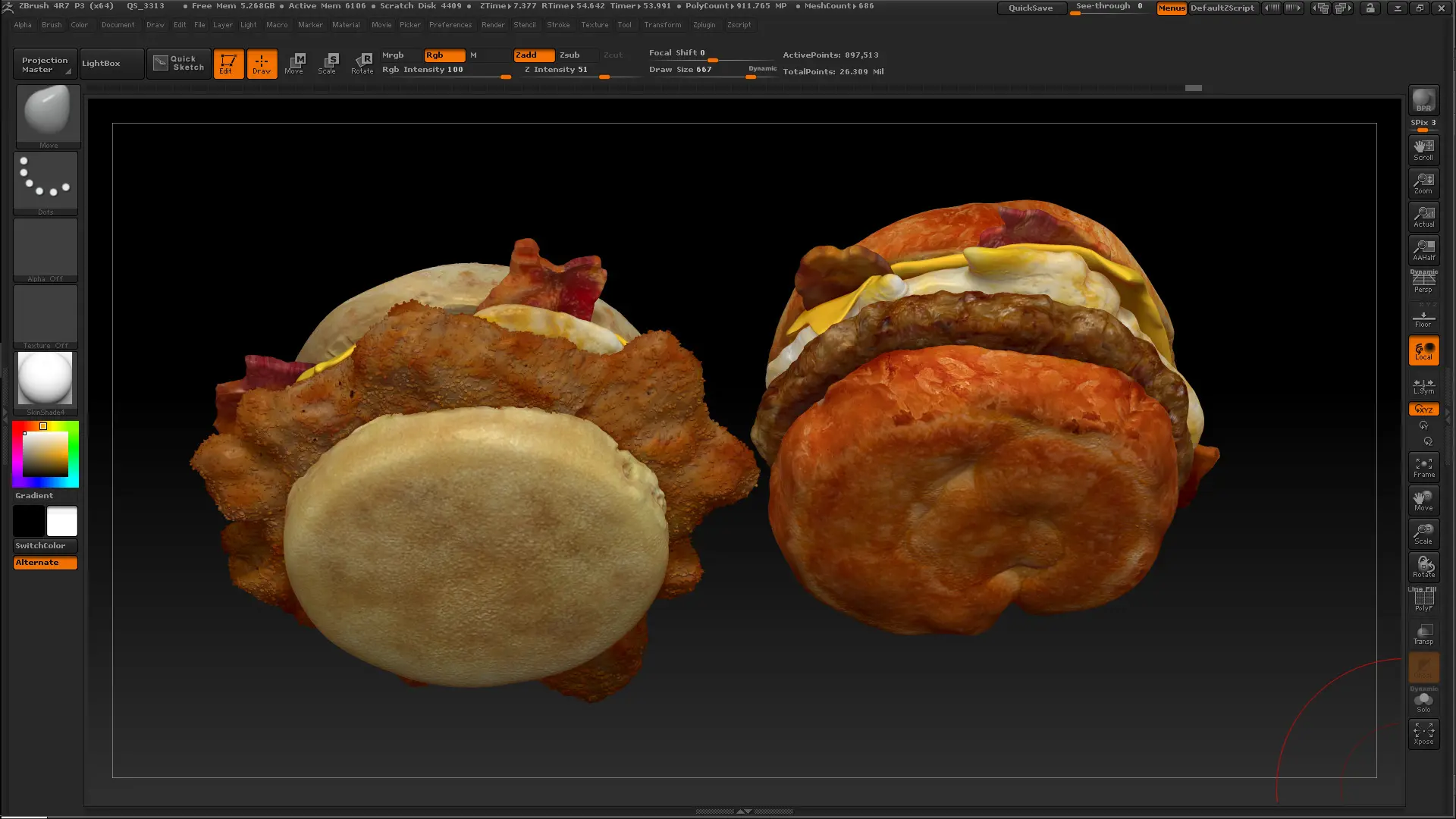Adjust the SPix 3 slider
The image size is (1456, 819).
coord(1423,124)
